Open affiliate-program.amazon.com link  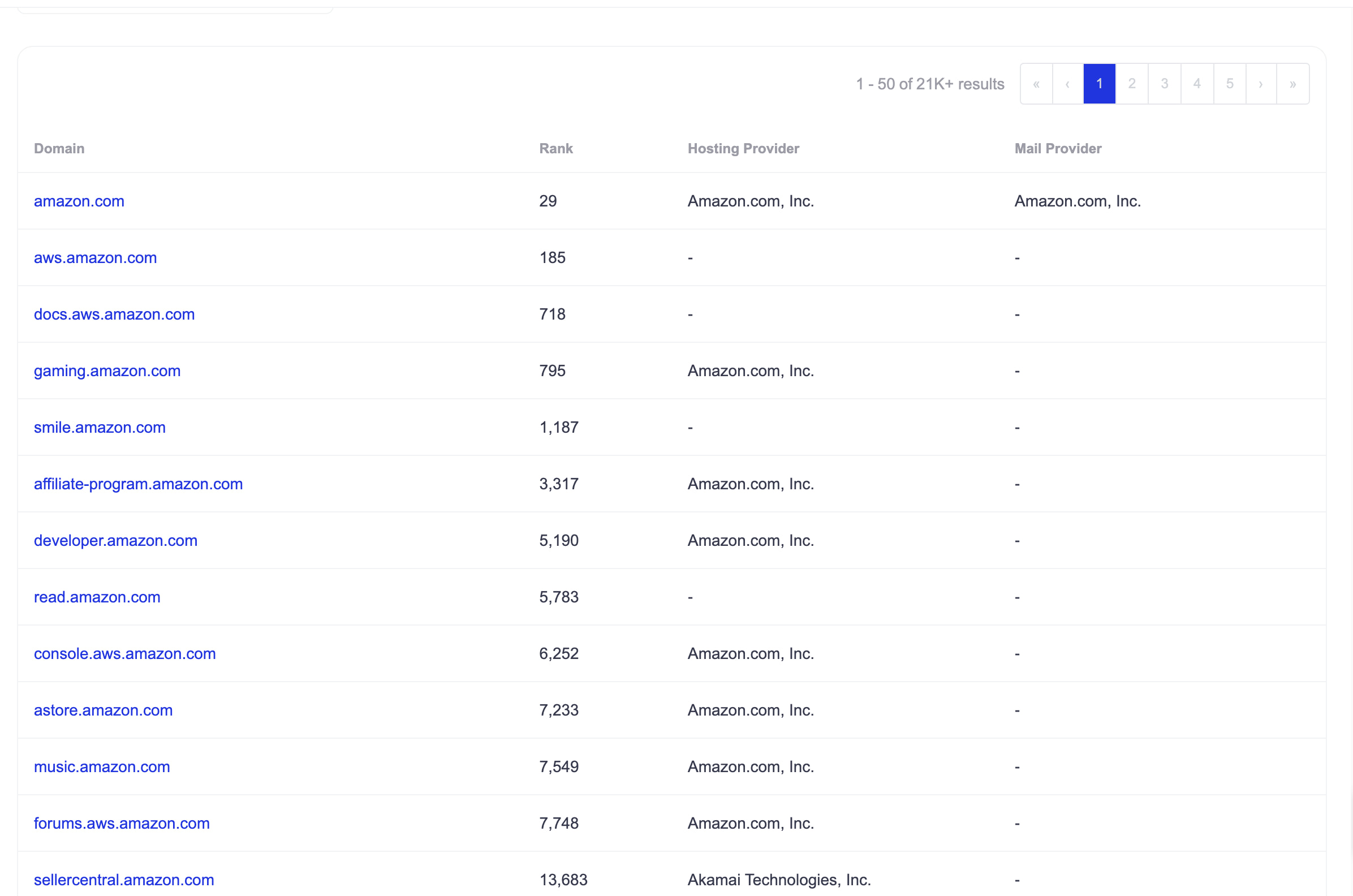(x=137, y=484)
